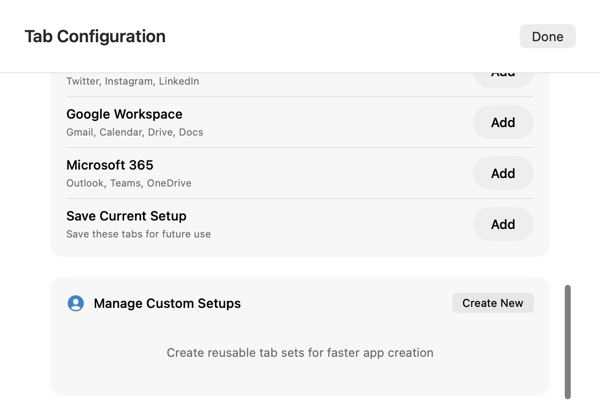This screenshot has width=600, height=420.
Task: Click 'Create reusable tab sets' hint text
Action: (x=300, y=353)
